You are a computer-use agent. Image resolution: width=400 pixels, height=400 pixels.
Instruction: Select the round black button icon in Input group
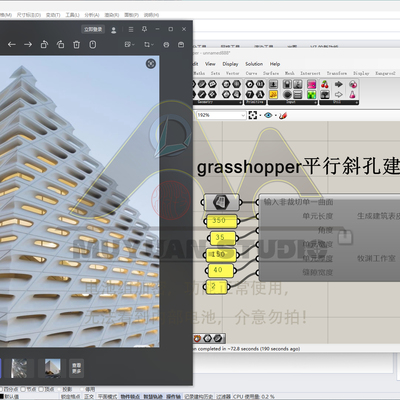point(287,95)
